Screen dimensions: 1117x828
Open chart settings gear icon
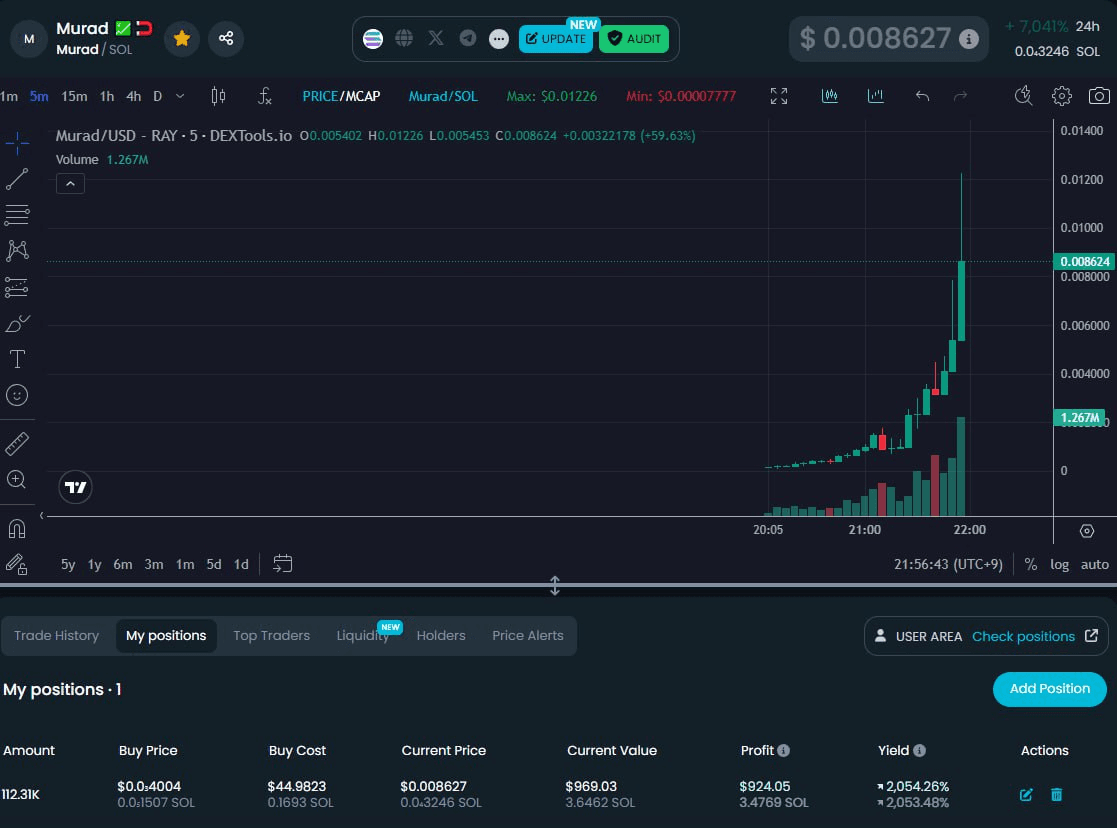click(x=1061, y=96)
